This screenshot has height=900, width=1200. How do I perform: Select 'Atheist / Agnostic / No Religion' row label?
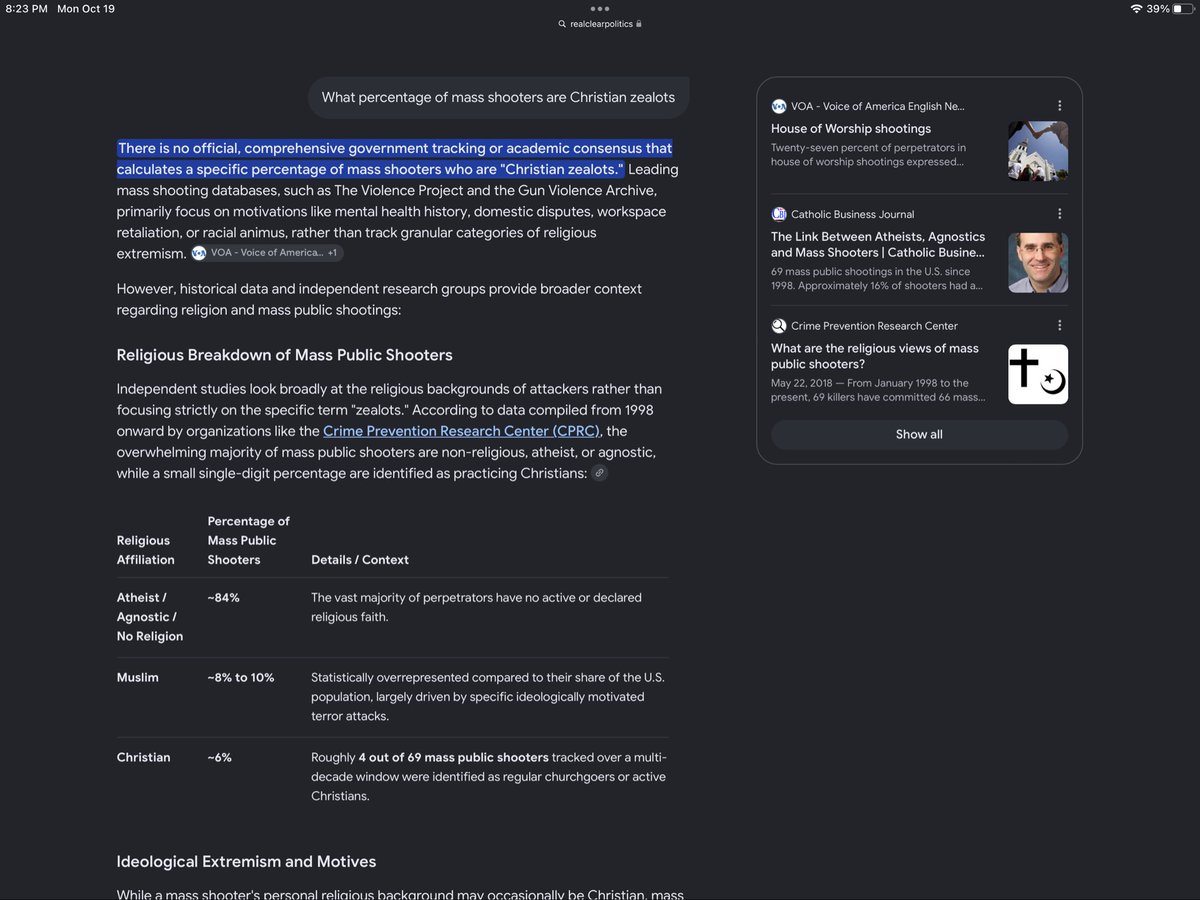point(150,617)
